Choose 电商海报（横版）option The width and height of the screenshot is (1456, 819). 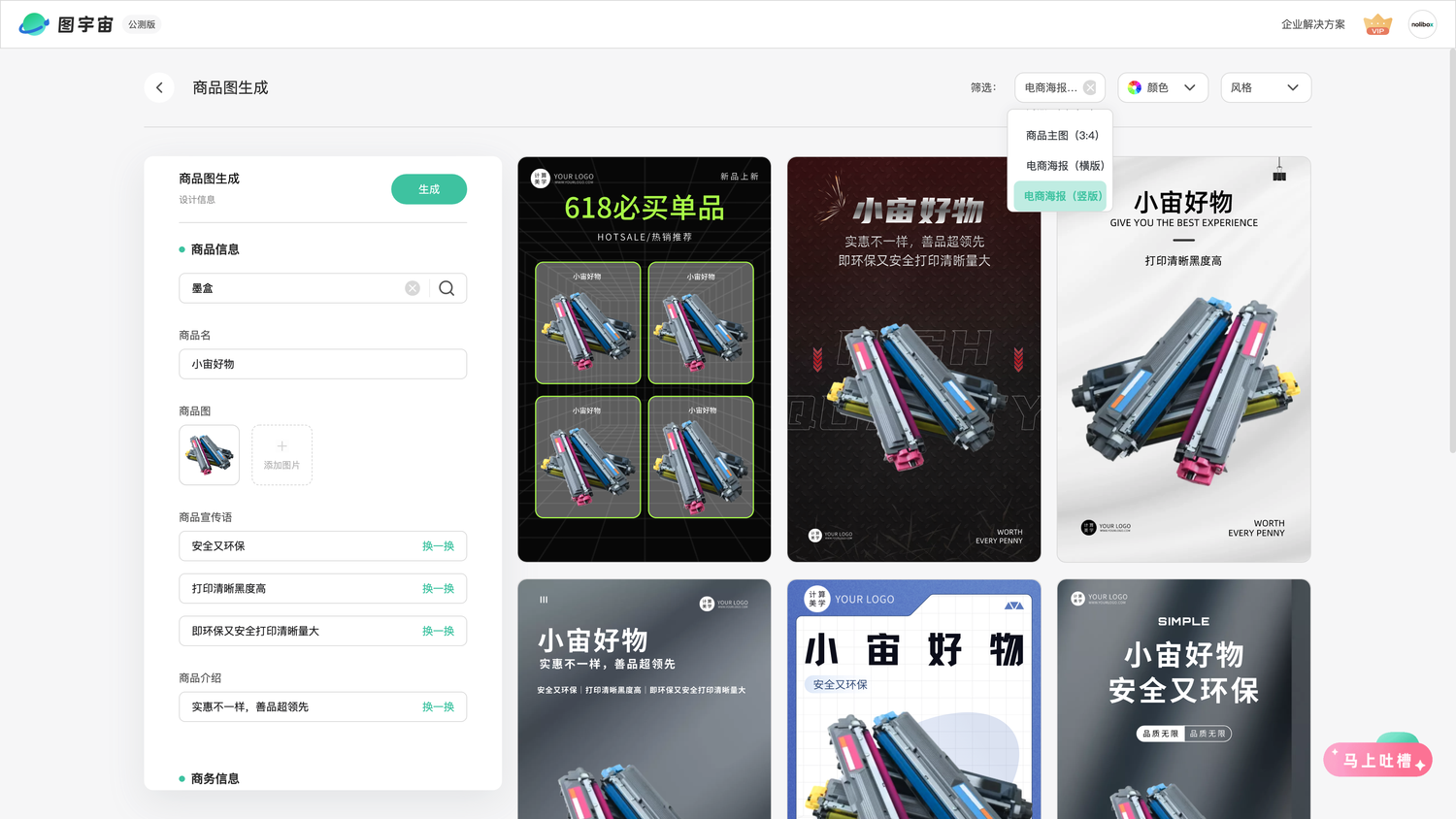pyautogui.click(x=1063, y=166)
